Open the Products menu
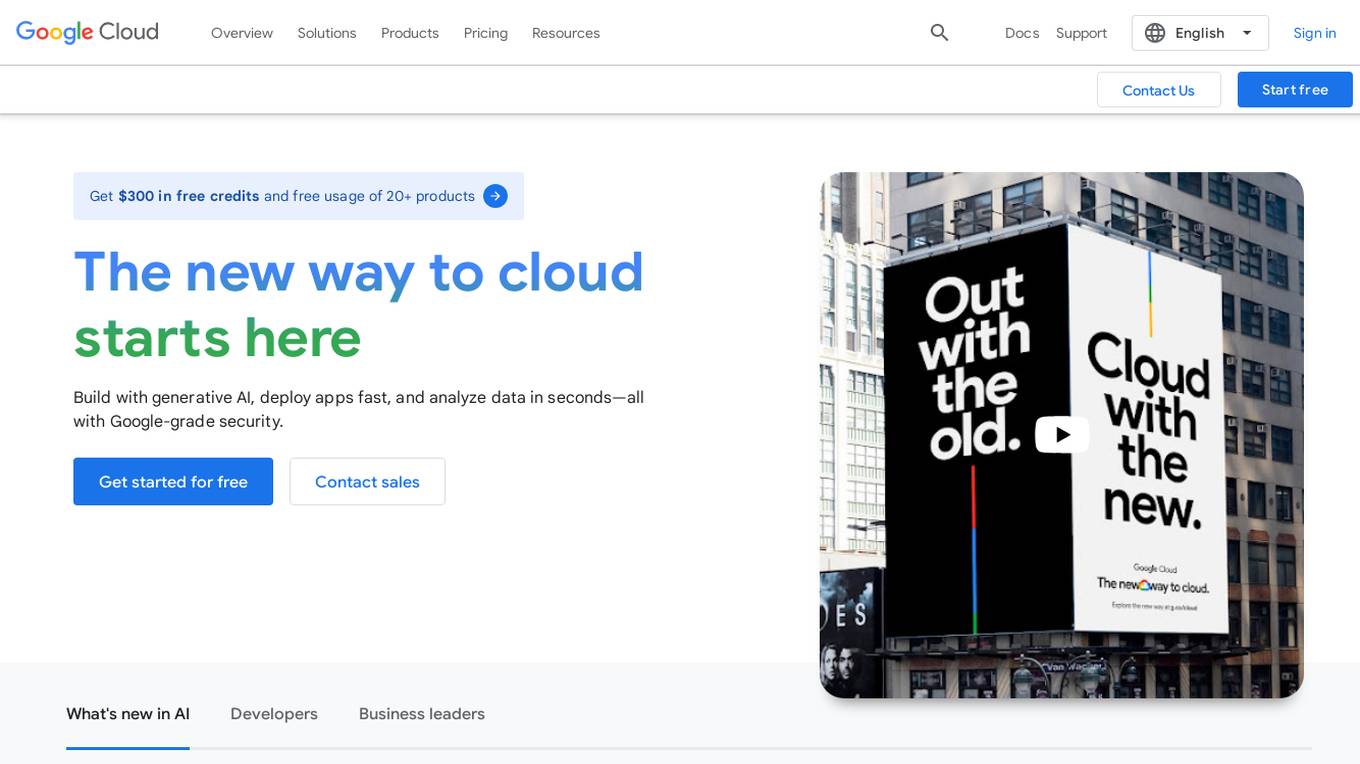The width and height of the screenshot is (1360, 764). (410, 33)
